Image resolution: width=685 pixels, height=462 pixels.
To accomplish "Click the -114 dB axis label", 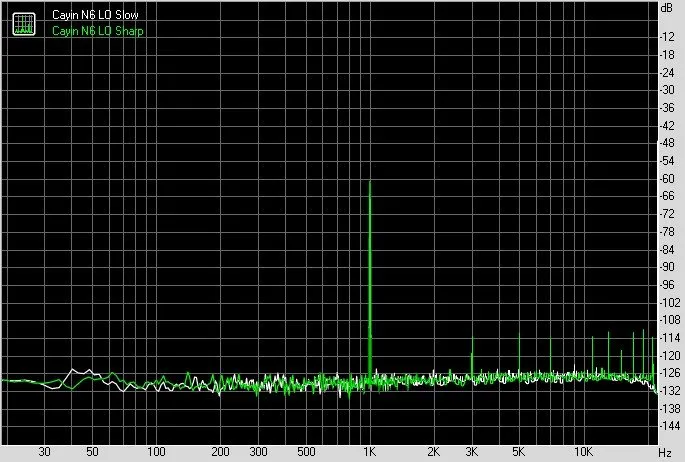I will (670, 338).
